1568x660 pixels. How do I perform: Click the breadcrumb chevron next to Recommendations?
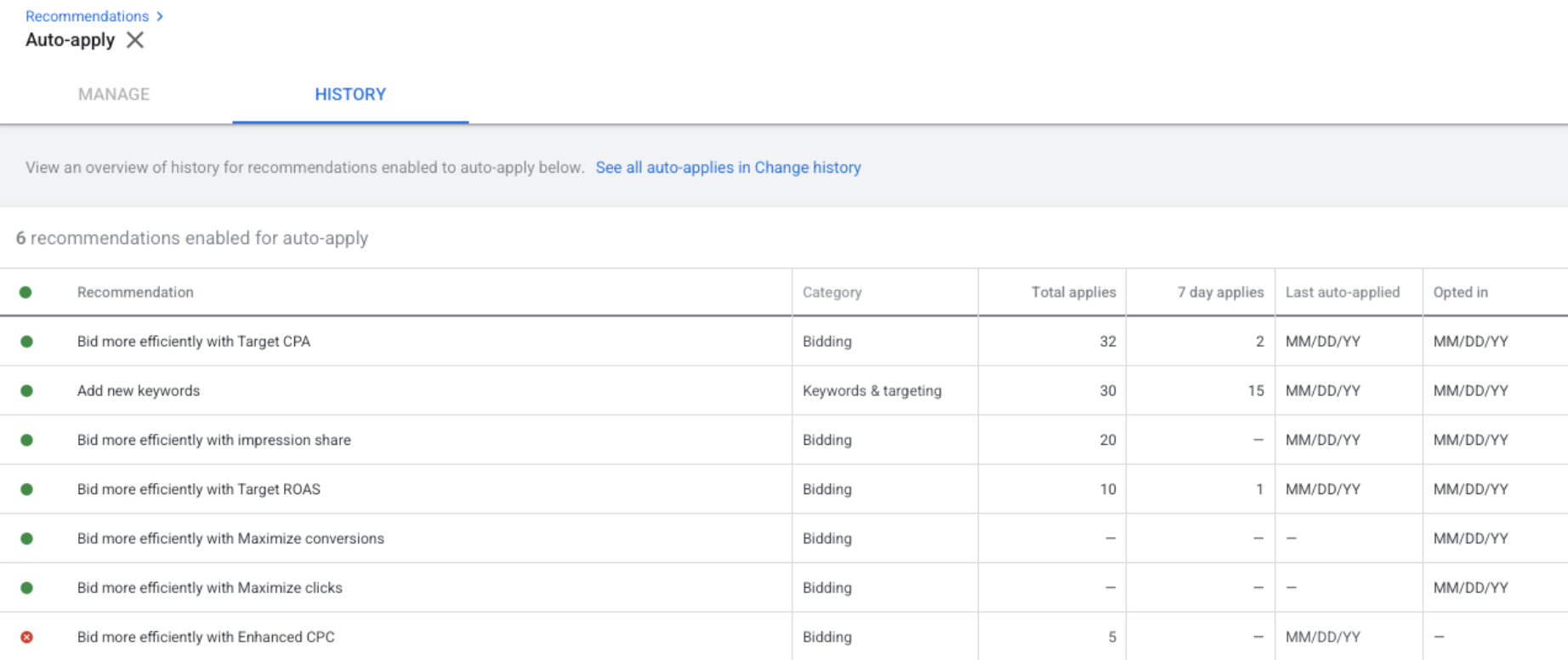point(160,16)
